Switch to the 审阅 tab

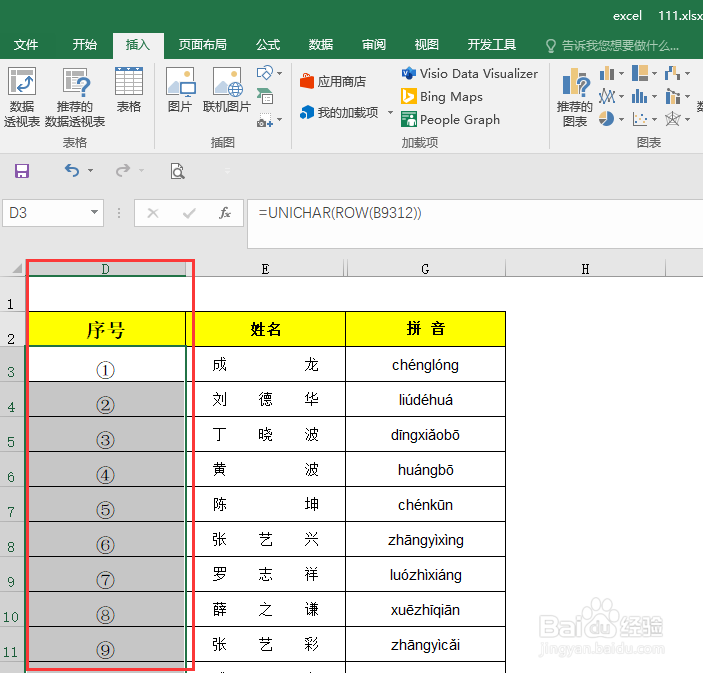point(374,45)
